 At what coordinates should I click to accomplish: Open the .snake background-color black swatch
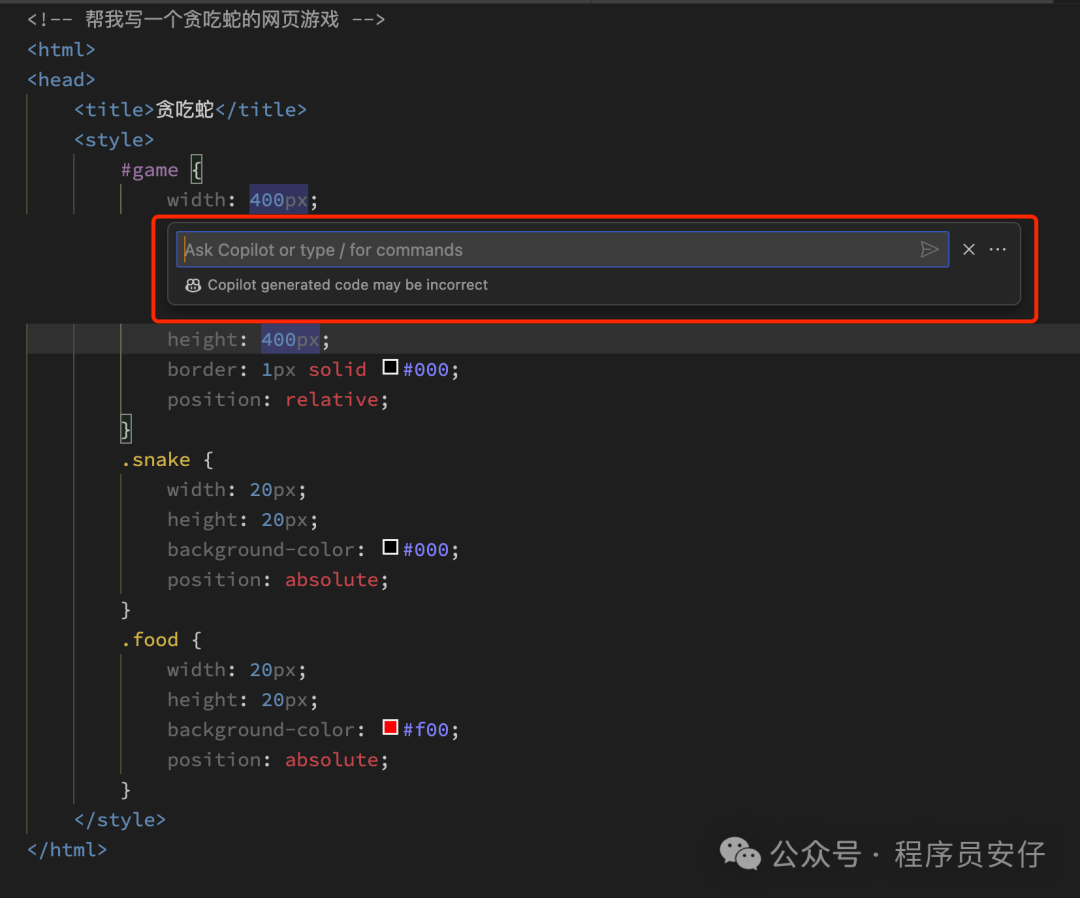391,549
